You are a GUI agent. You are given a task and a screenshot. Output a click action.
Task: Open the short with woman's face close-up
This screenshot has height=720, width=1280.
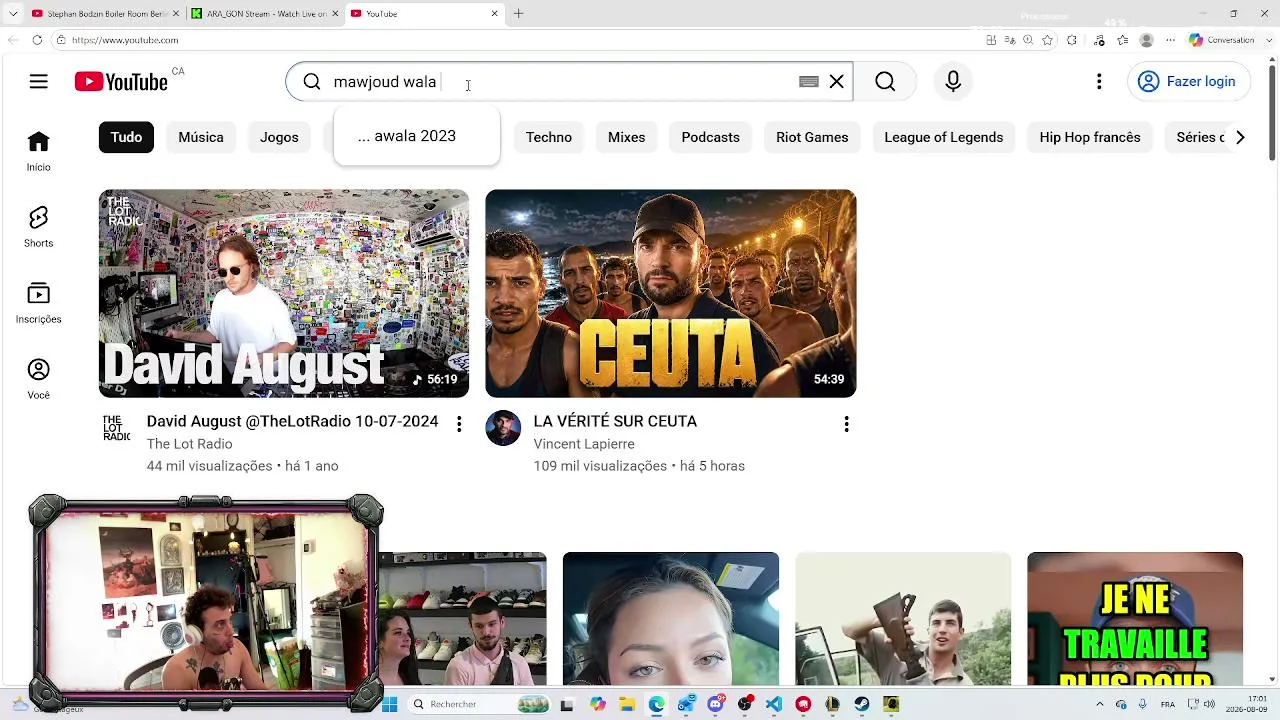[671, 619]
